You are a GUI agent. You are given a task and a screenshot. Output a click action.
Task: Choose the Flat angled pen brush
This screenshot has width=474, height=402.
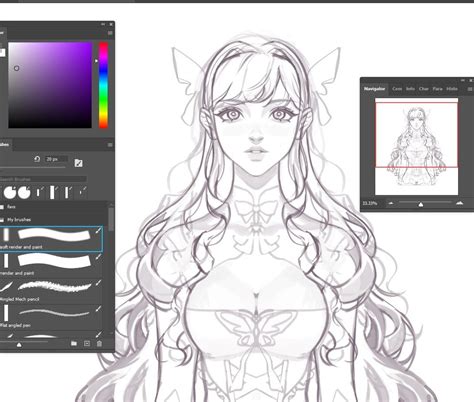point(51,317)
